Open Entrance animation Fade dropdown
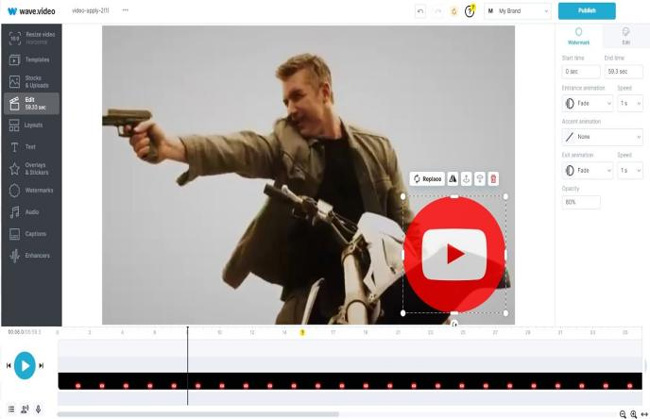This screenshot has width=650, height=419. tap(587, 103)
